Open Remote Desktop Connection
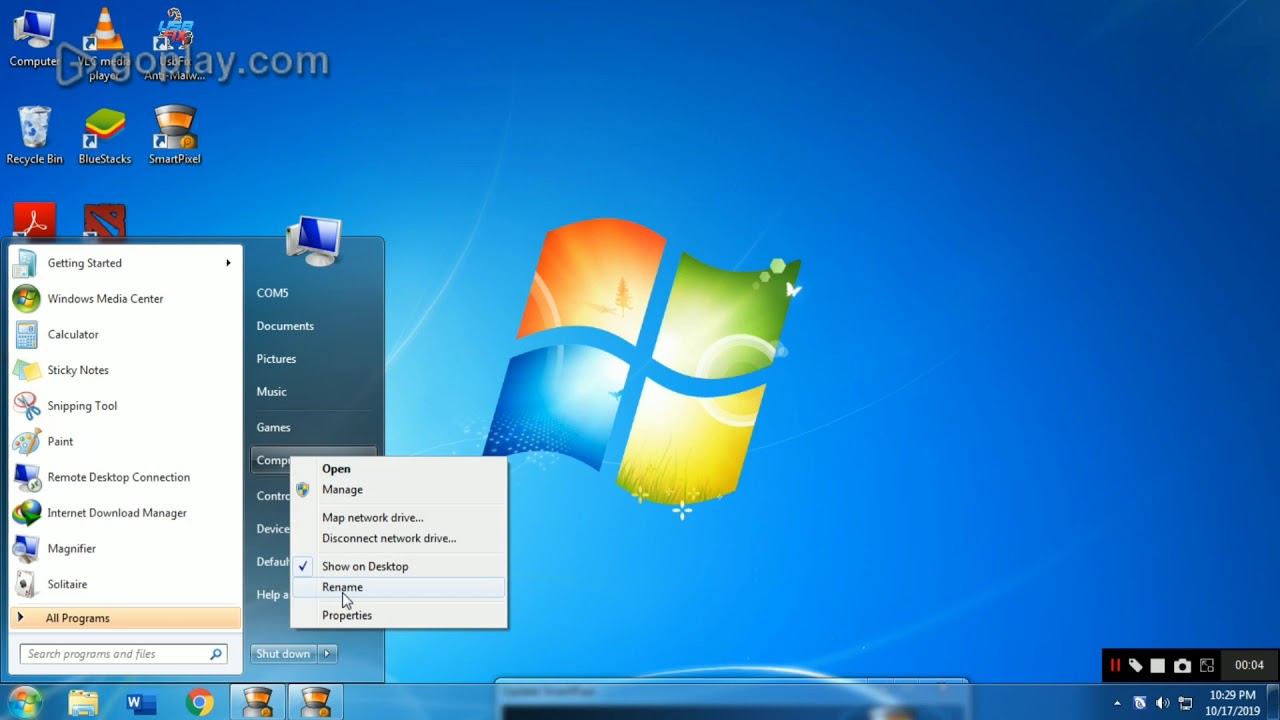Screen dimensions: 1280x720 point(125,478)
